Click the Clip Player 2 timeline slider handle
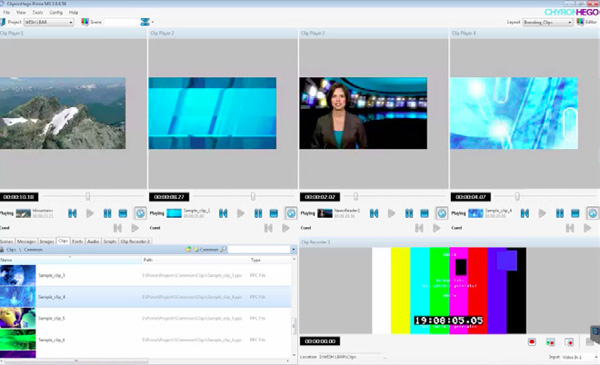 point(253,196)
